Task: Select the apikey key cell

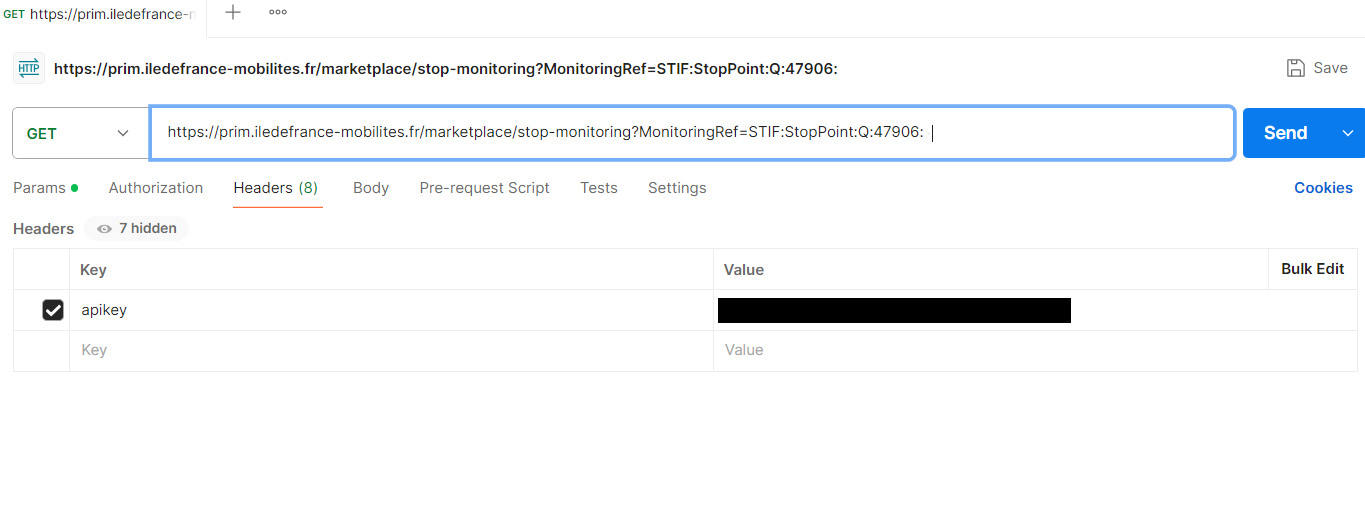Action: (391, 310)
